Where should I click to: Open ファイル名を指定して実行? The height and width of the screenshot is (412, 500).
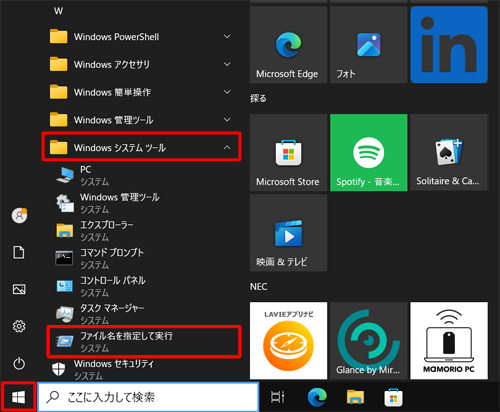click(143, 342)
